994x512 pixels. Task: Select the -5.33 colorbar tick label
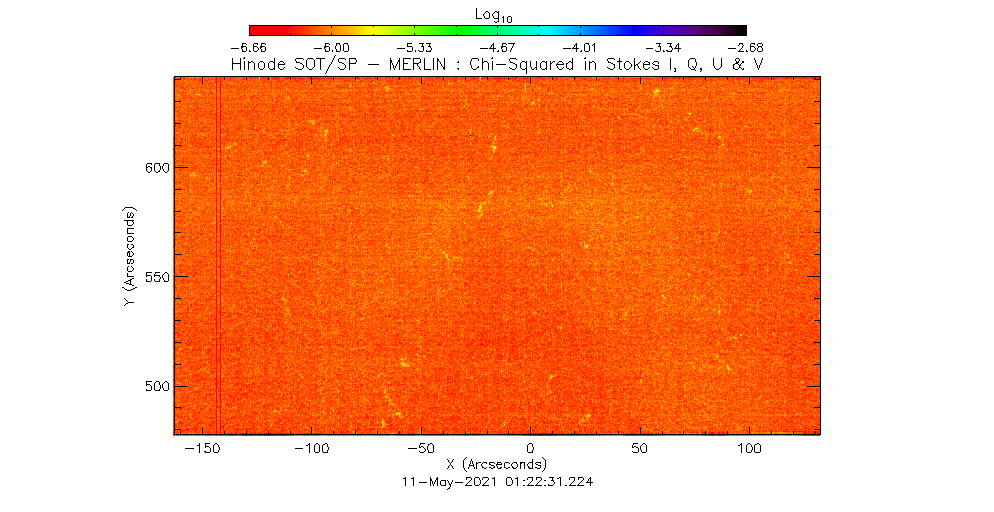[415, 47]
